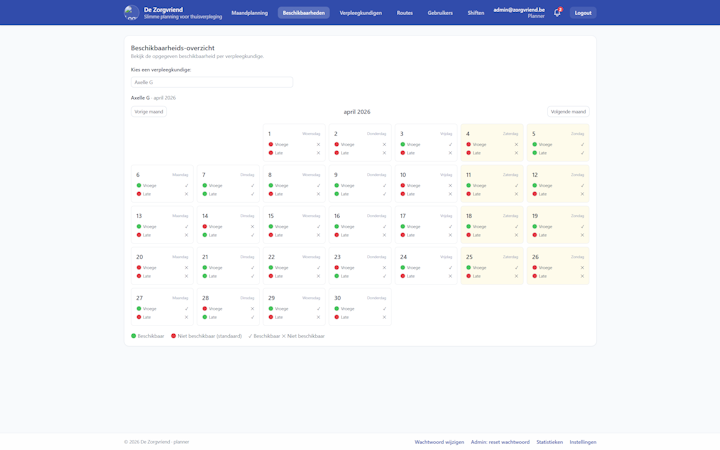Click the date number 22 on Woensdag
Viewport: 720px width, 450px height.
point(271,257)
